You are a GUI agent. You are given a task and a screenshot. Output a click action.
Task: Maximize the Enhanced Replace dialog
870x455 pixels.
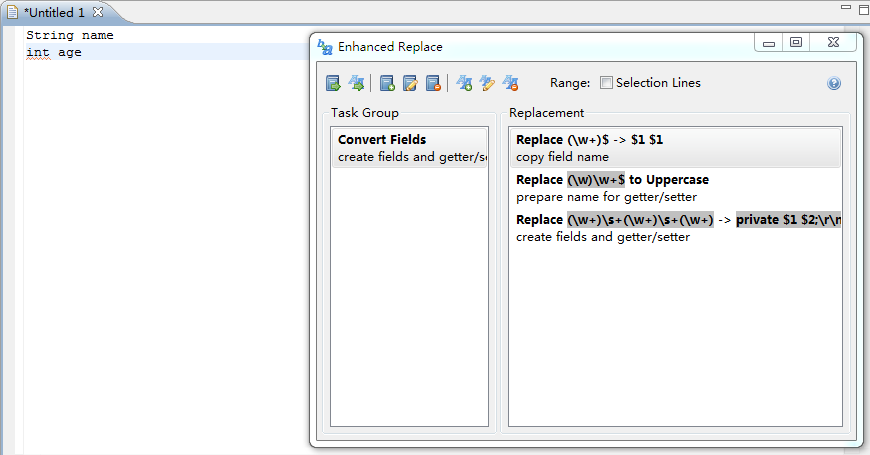click(x=796, y=43)
